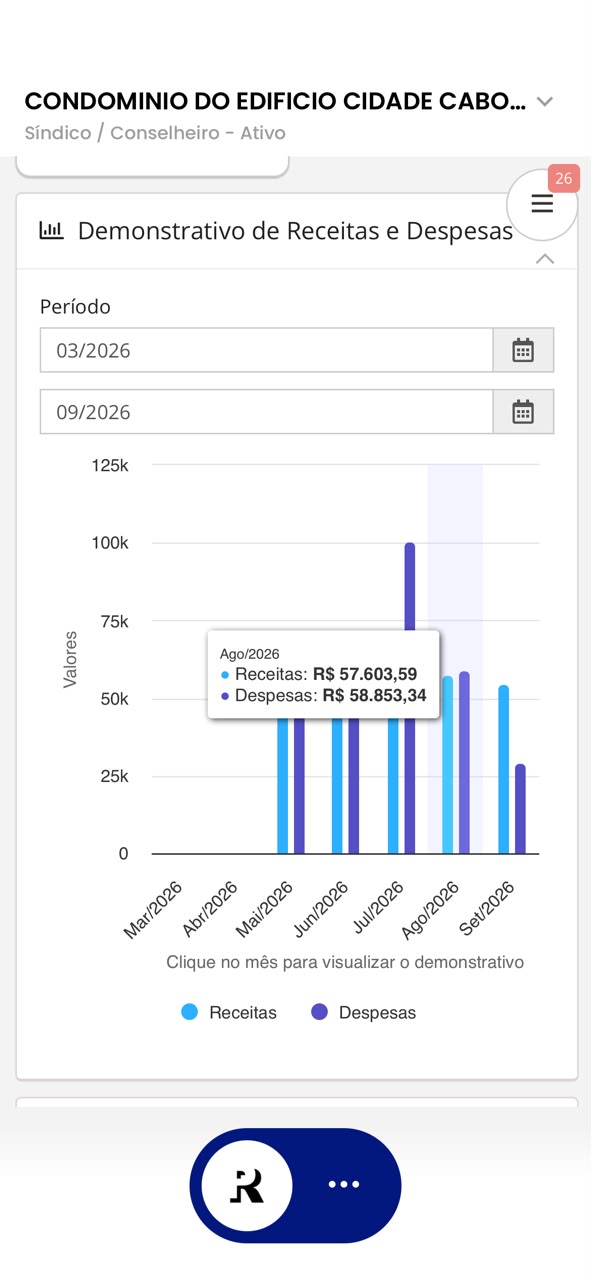Click the 100k y-axis value

click(x=110, y=543)
